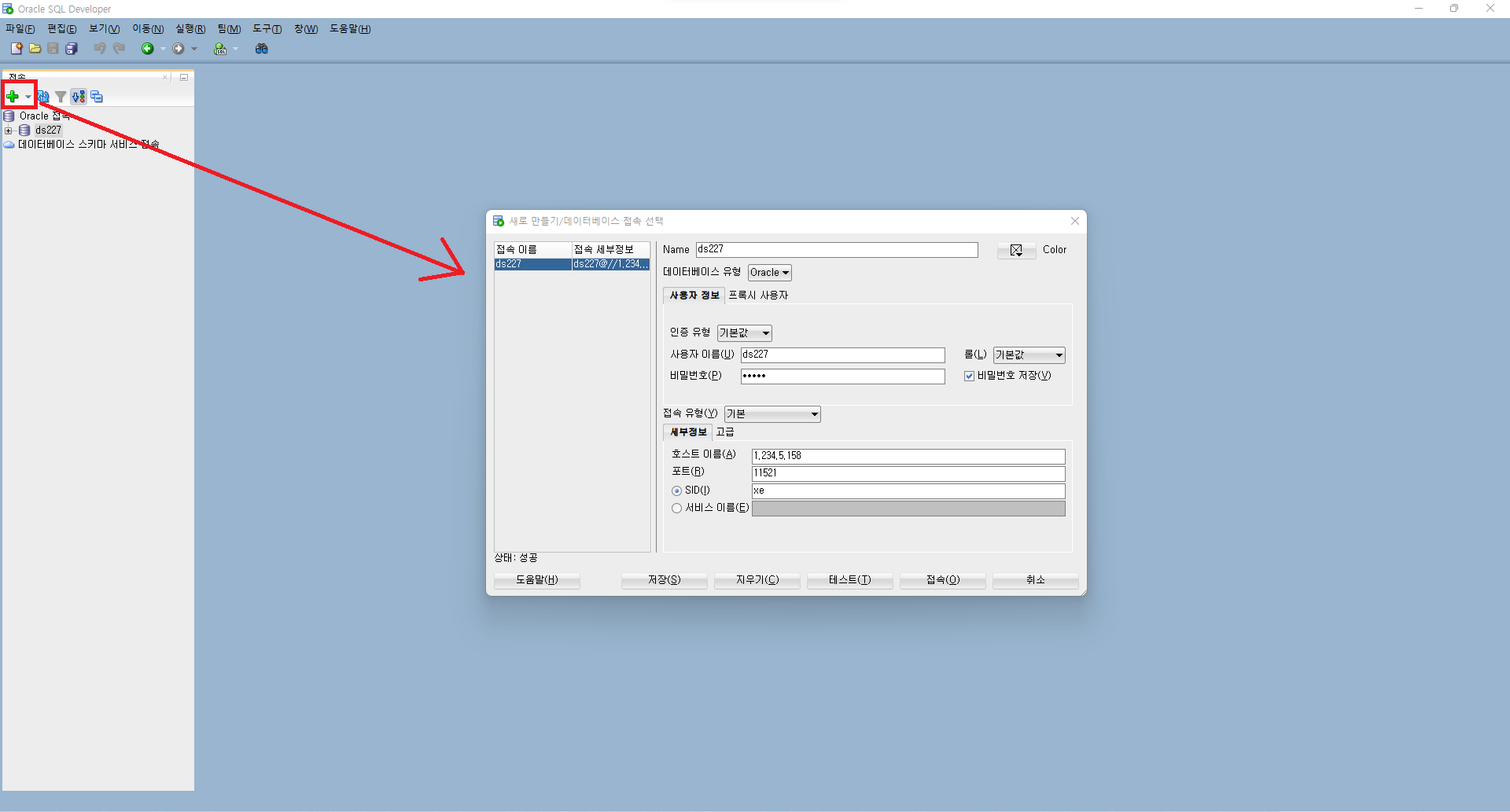Close the connections panel tab
Screen dimensions: 1510x812
[x=165, y=77]
